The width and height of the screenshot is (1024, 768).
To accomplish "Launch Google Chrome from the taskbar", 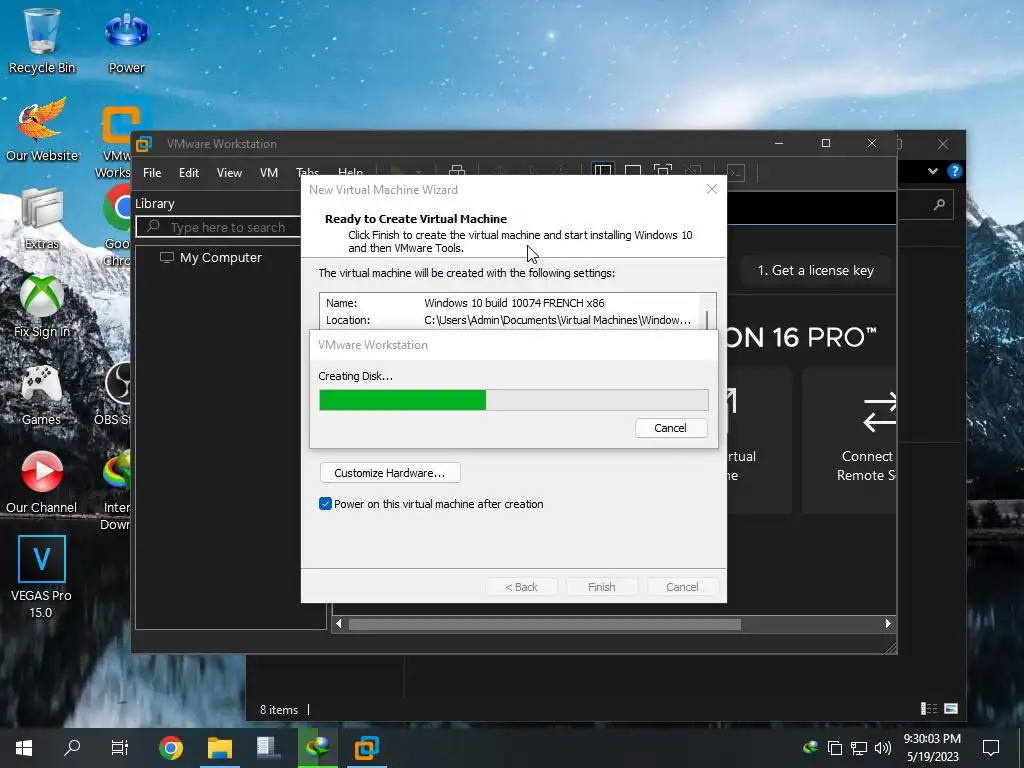I will (x=170, y=748).
